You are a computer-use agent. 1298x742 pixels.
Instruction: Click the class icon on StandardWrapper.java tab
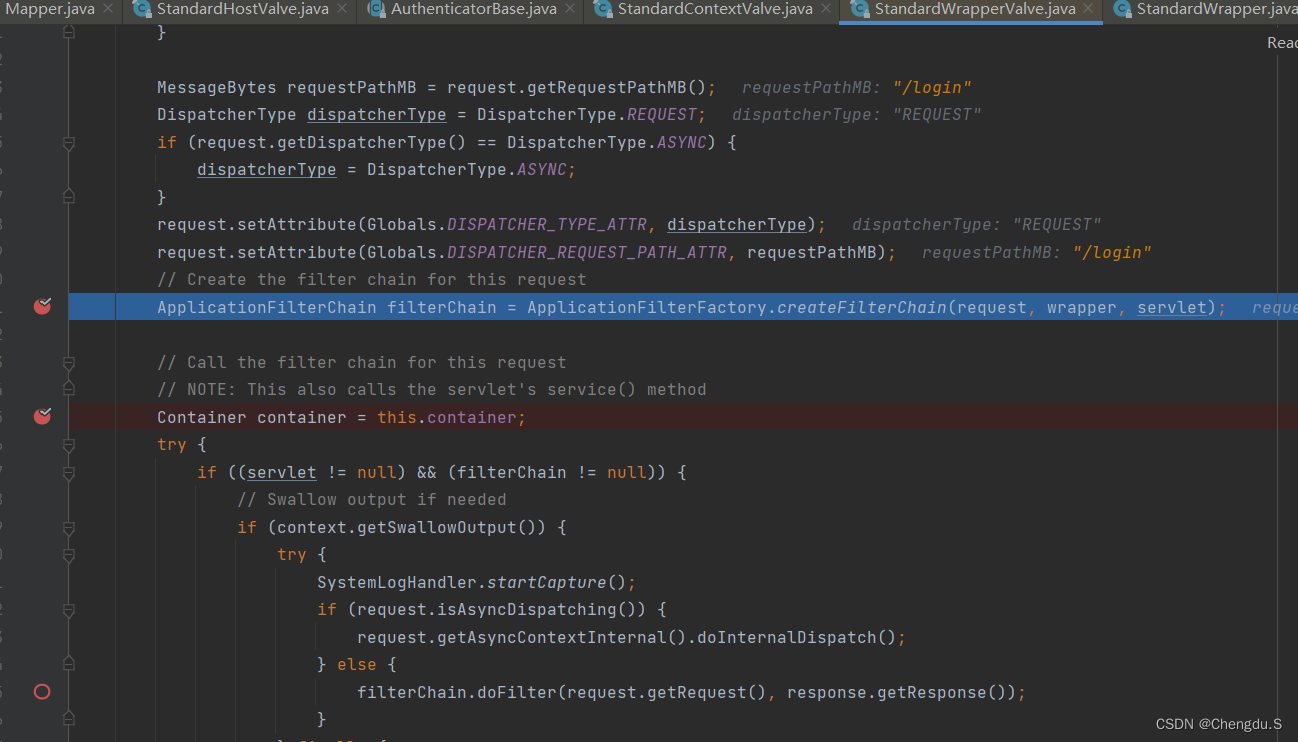(x=1122, y=10)
